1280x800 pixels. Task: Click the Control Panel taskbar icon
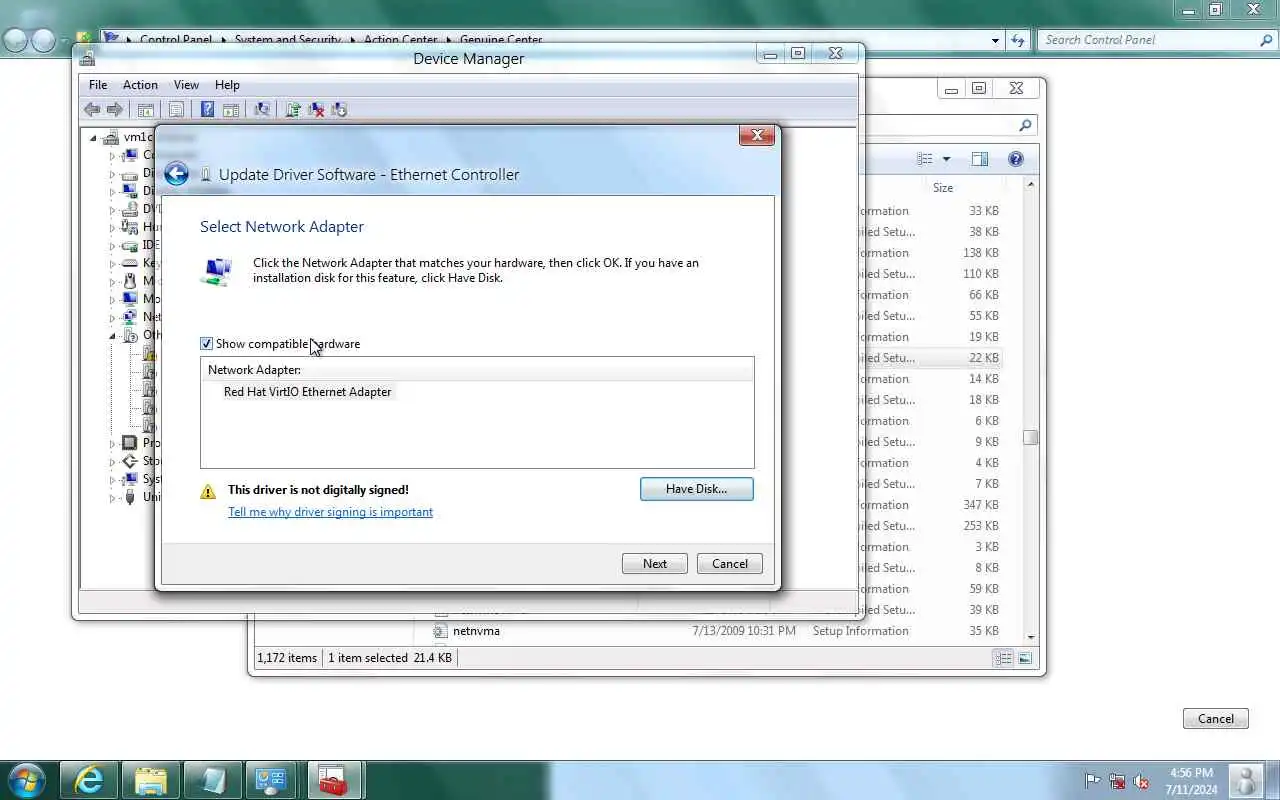271,780
